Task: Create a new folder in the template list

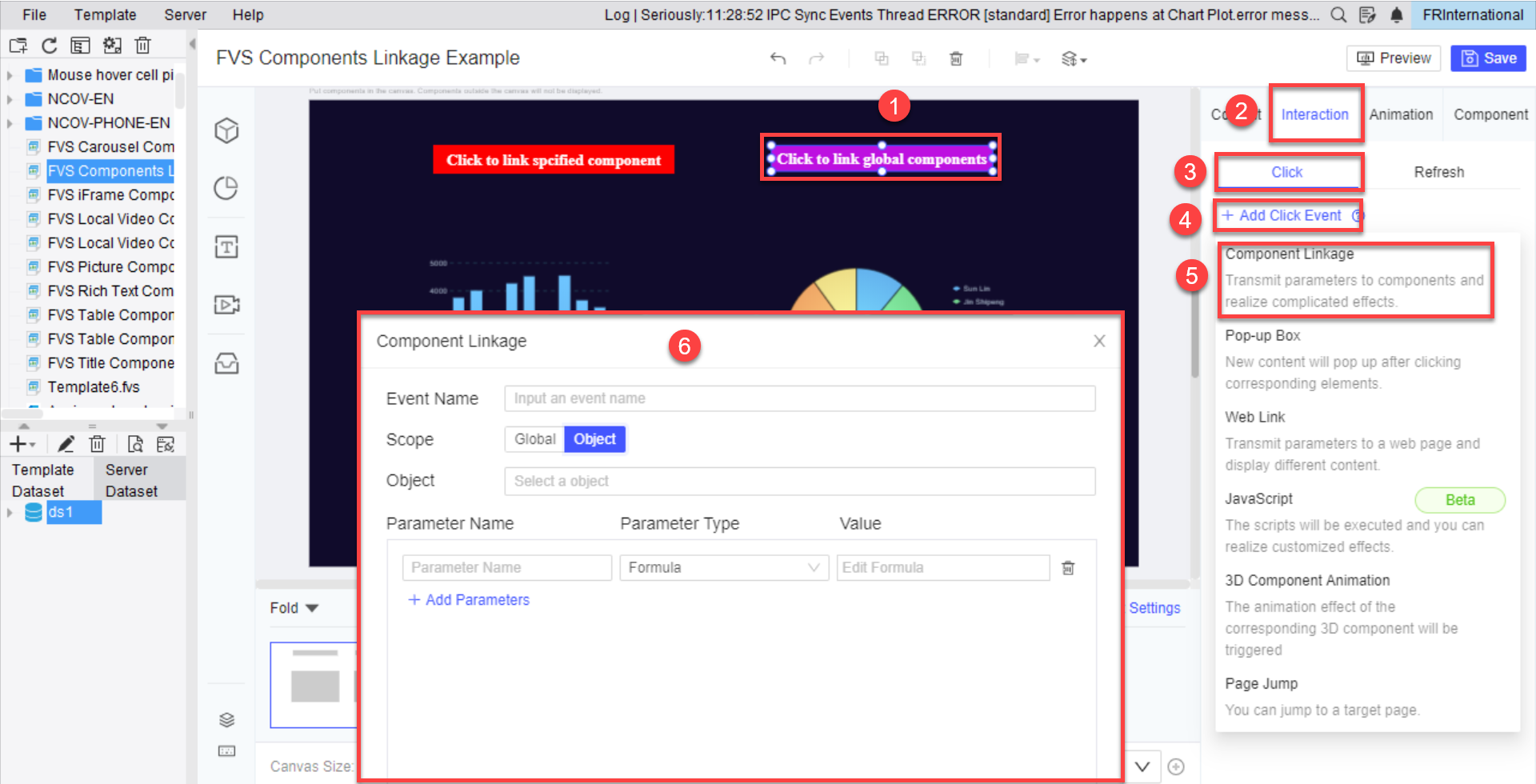Action: point(17,46)
